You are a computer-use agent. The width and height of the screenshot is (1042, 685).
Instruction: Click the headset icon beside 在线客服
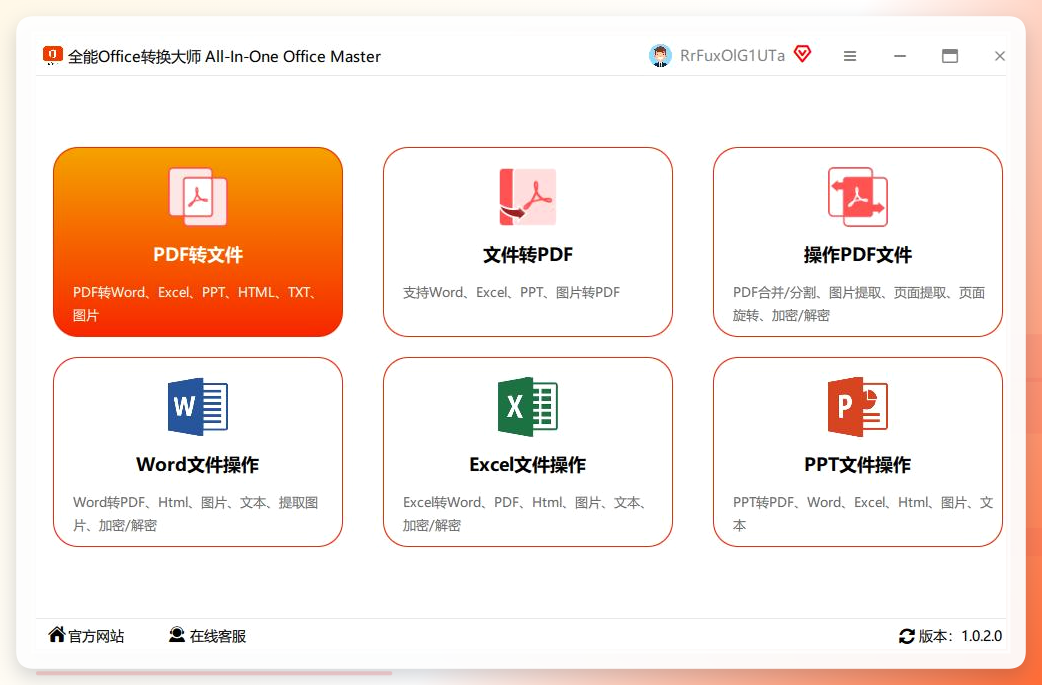(177, 635)
